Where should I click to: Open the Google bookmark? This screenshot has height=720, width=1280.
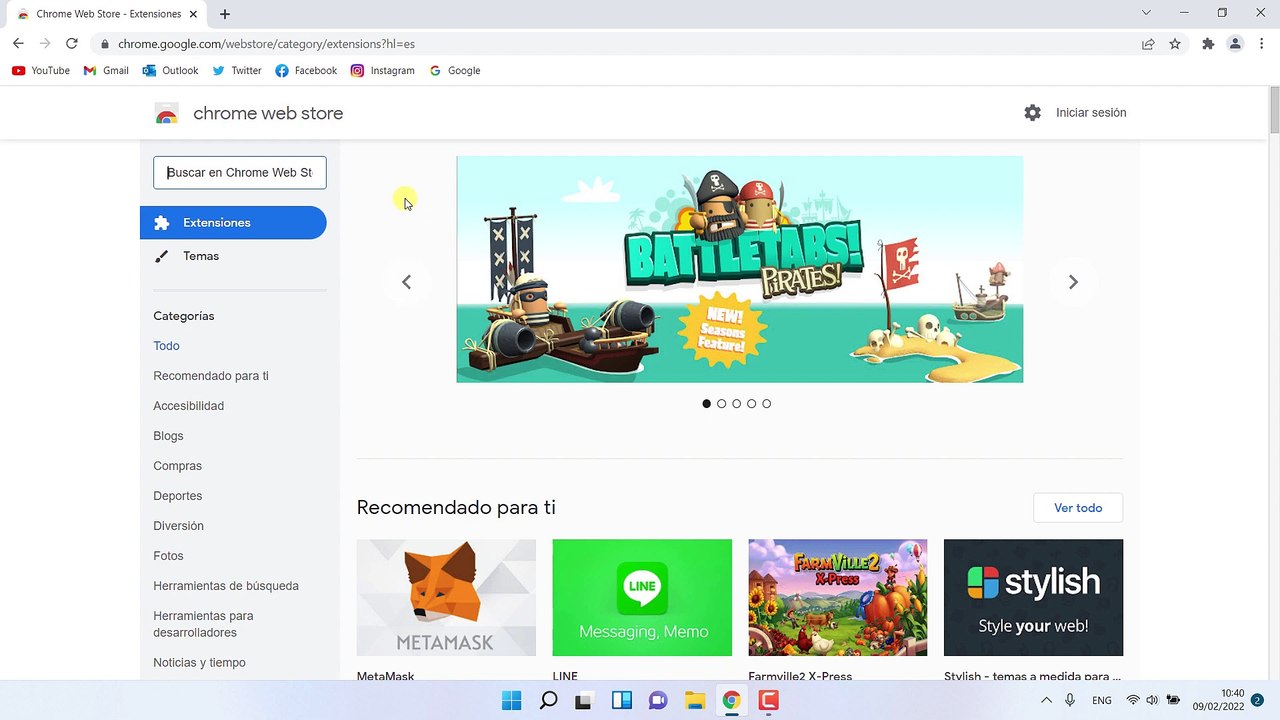(454, 71)
